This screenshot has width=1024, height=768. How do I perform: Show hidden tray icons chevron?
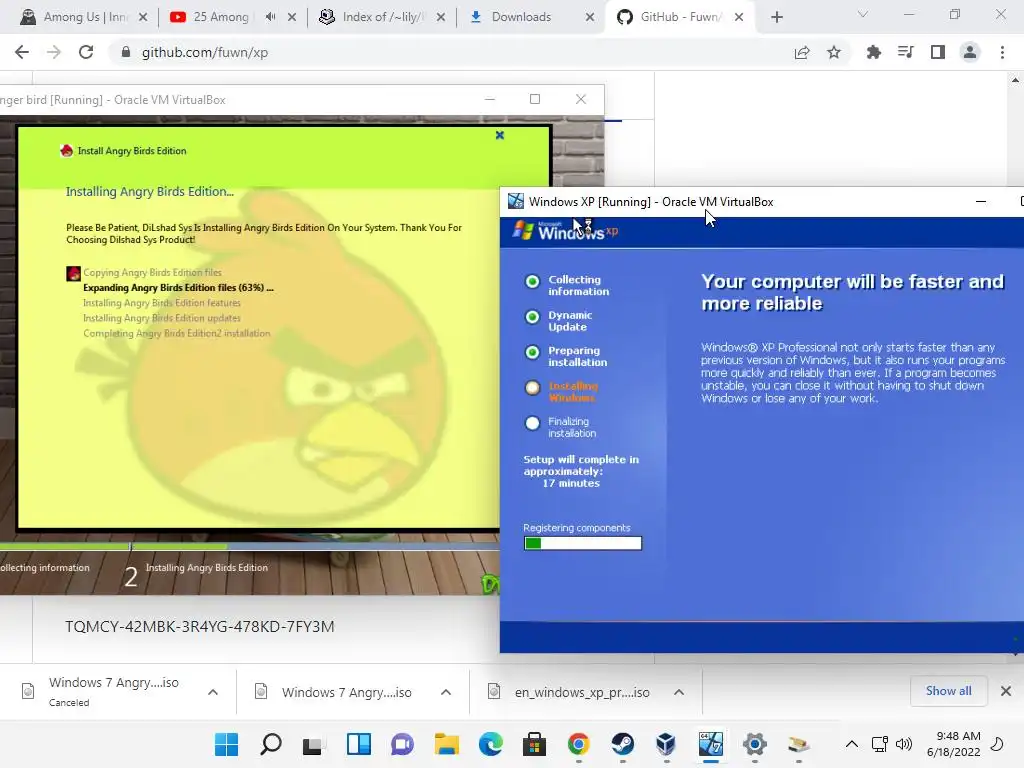click(x=852, y=744)
